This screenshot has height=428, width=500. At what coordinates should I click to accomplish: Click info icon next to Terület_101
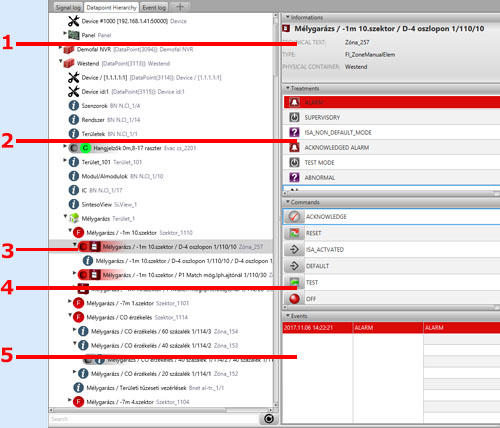tap(73, 162)
